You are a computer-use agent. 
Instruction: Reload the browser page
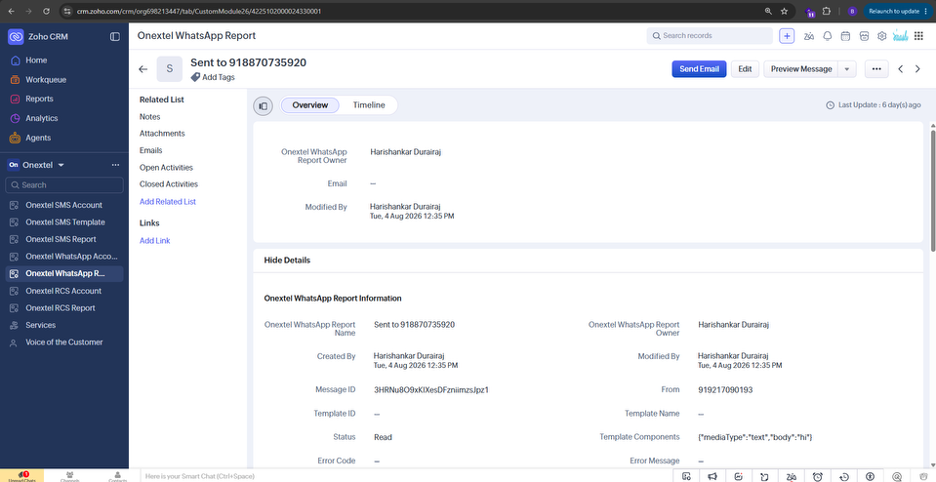click(x=47, y=11)
